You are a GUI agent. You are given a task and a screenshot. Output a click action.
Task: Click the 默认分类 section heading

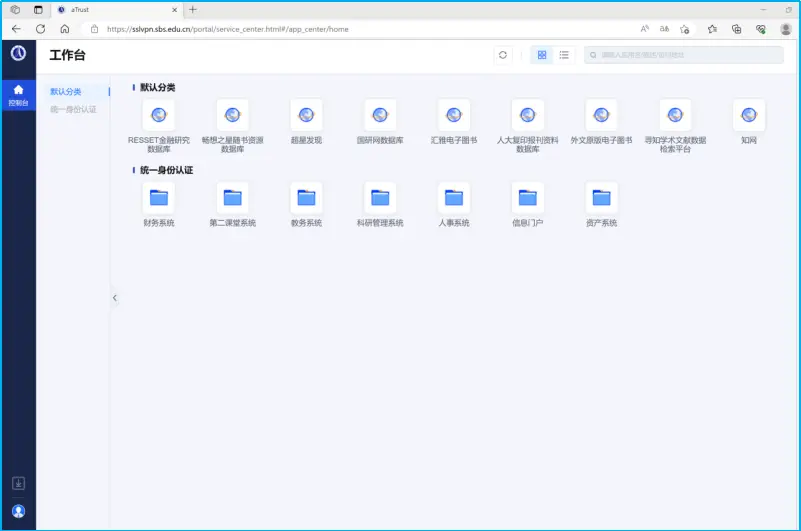coord(157,87)
